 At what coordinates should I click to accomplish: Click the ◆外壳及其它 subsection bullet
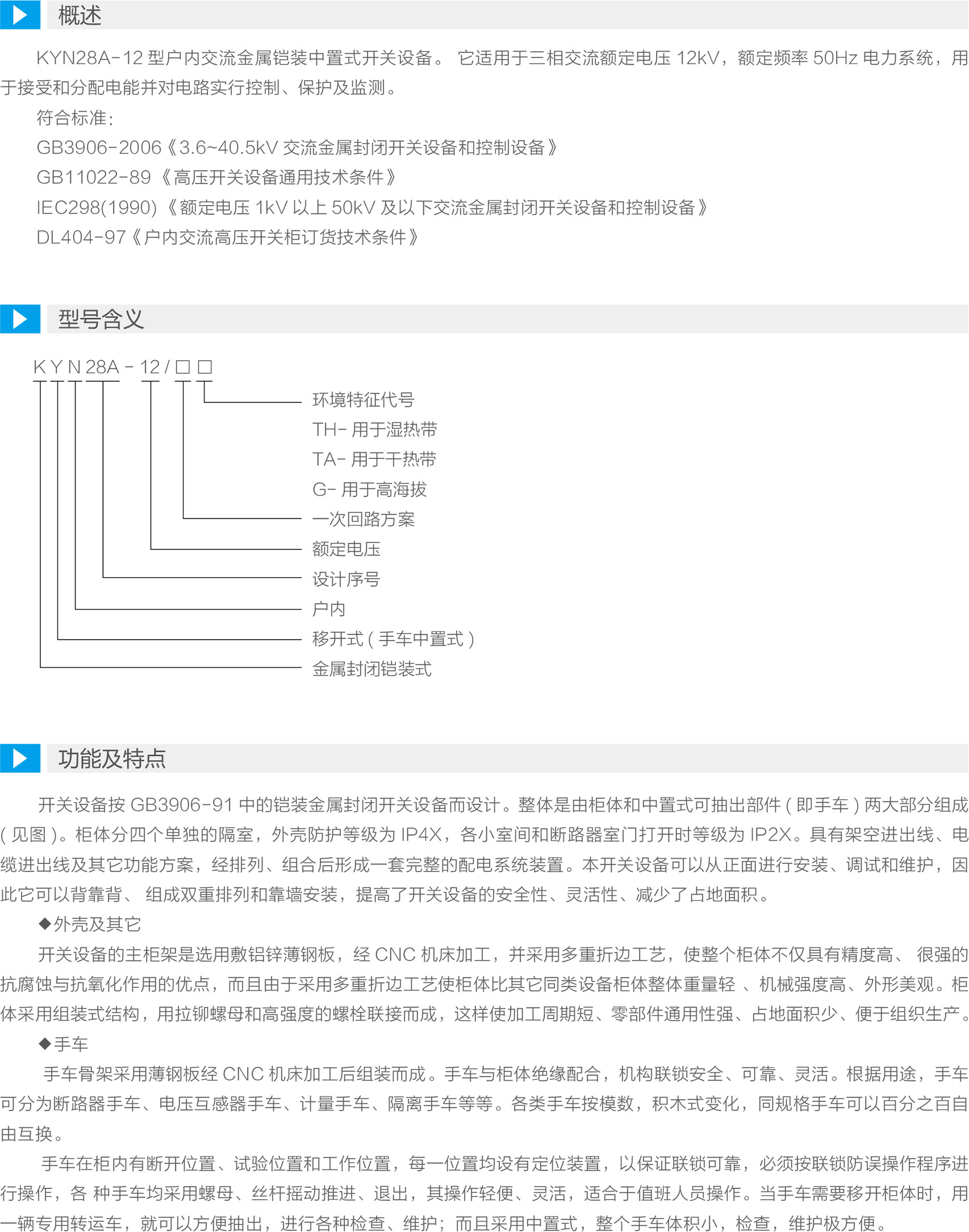pos(90,924)
